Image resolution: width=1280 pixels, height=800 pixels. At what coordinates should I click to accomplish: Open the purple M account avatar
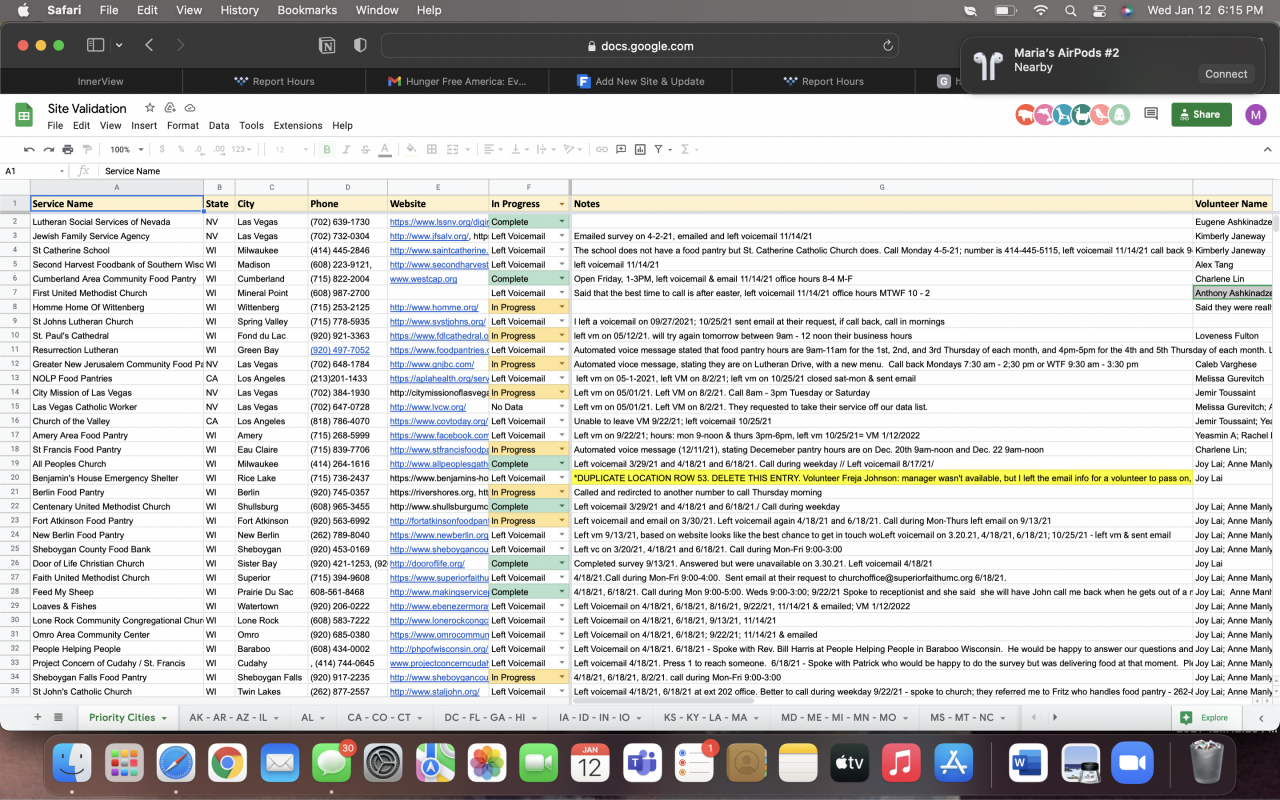coord(1255,114)
